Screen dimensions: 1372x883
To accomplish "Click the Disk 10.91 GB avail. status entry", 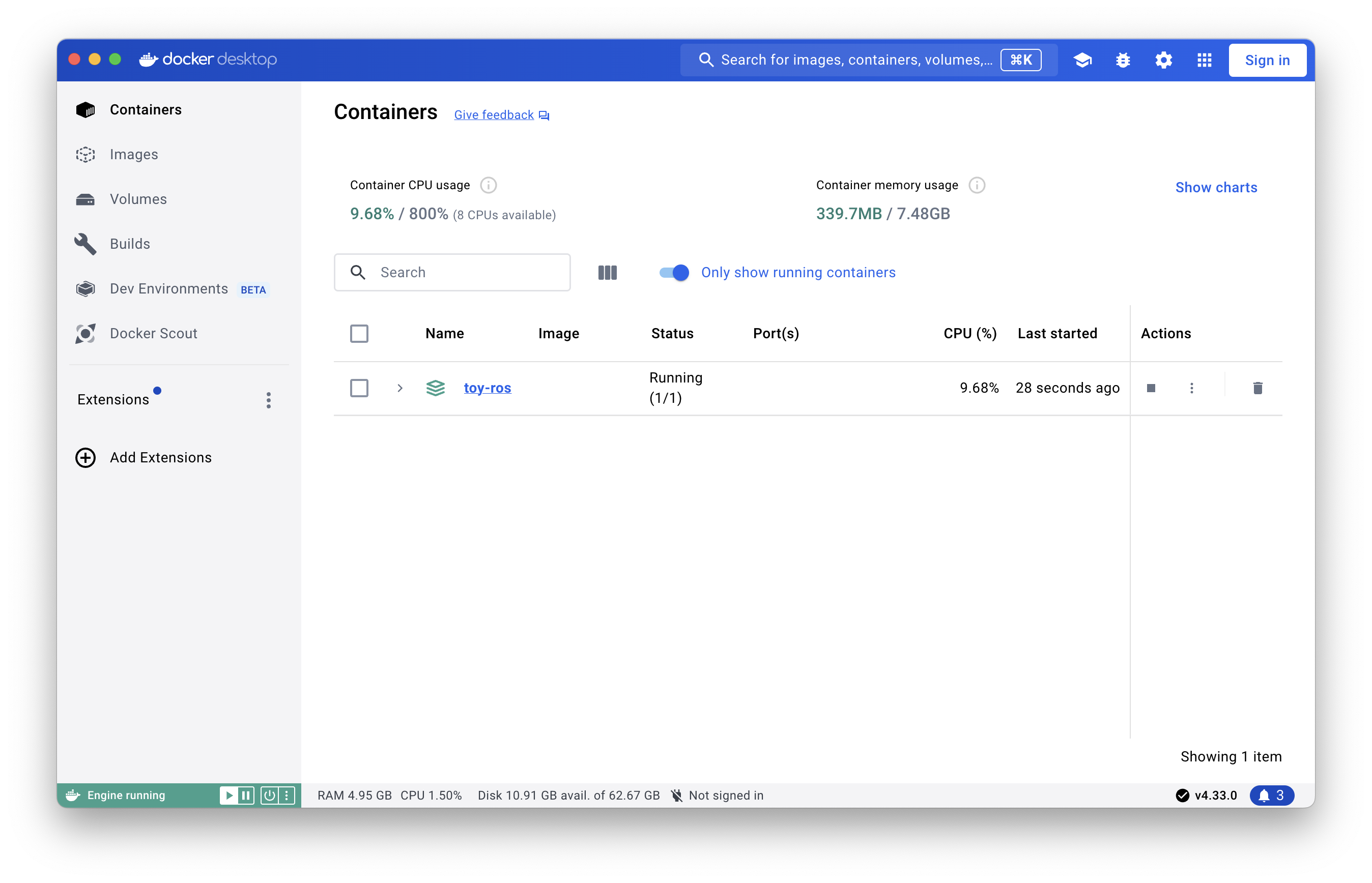I will tap(568, 796).
